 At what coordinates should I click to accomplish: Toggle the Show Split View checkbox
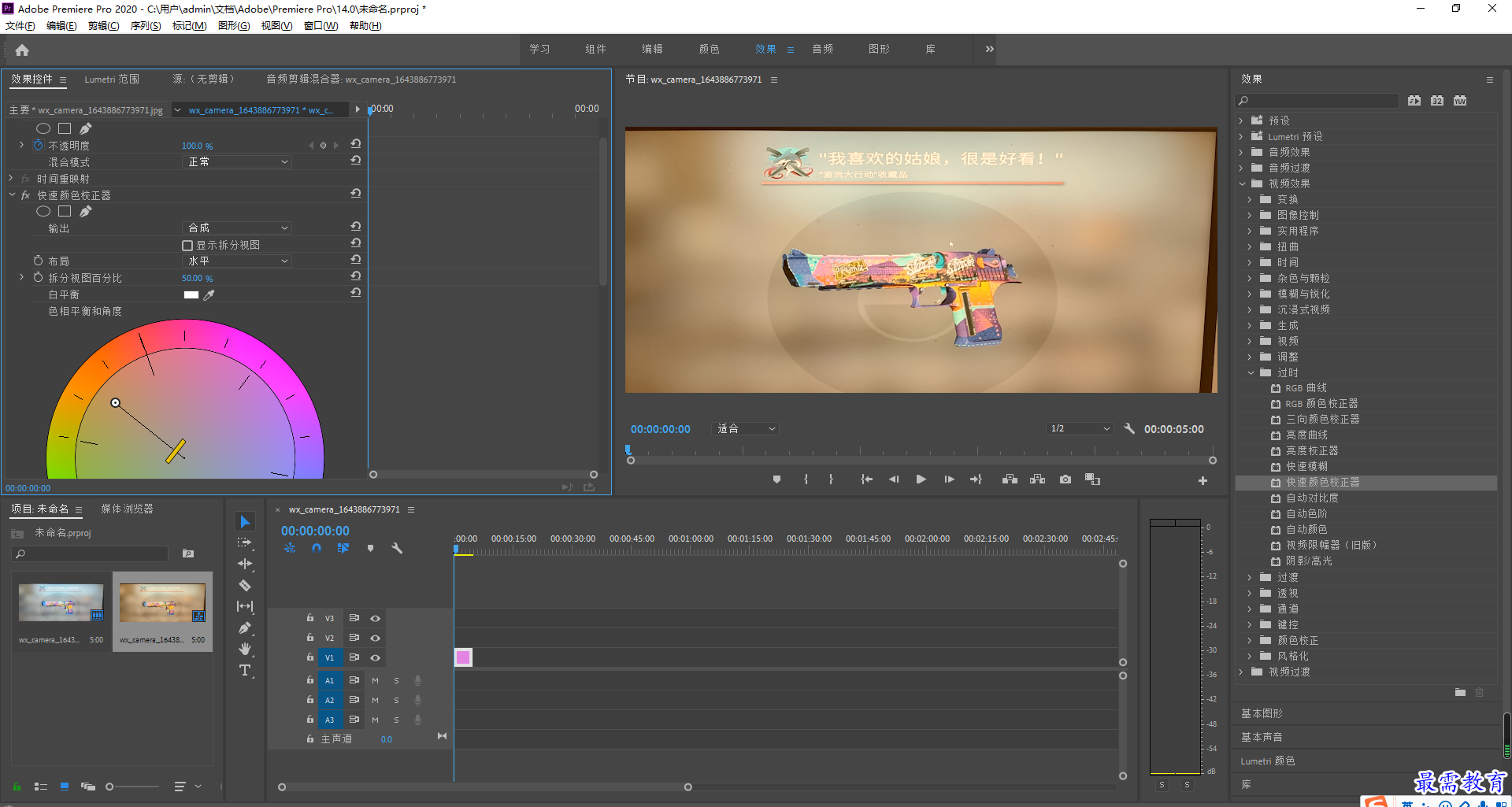pyautogui.click(x=187, y=246)
